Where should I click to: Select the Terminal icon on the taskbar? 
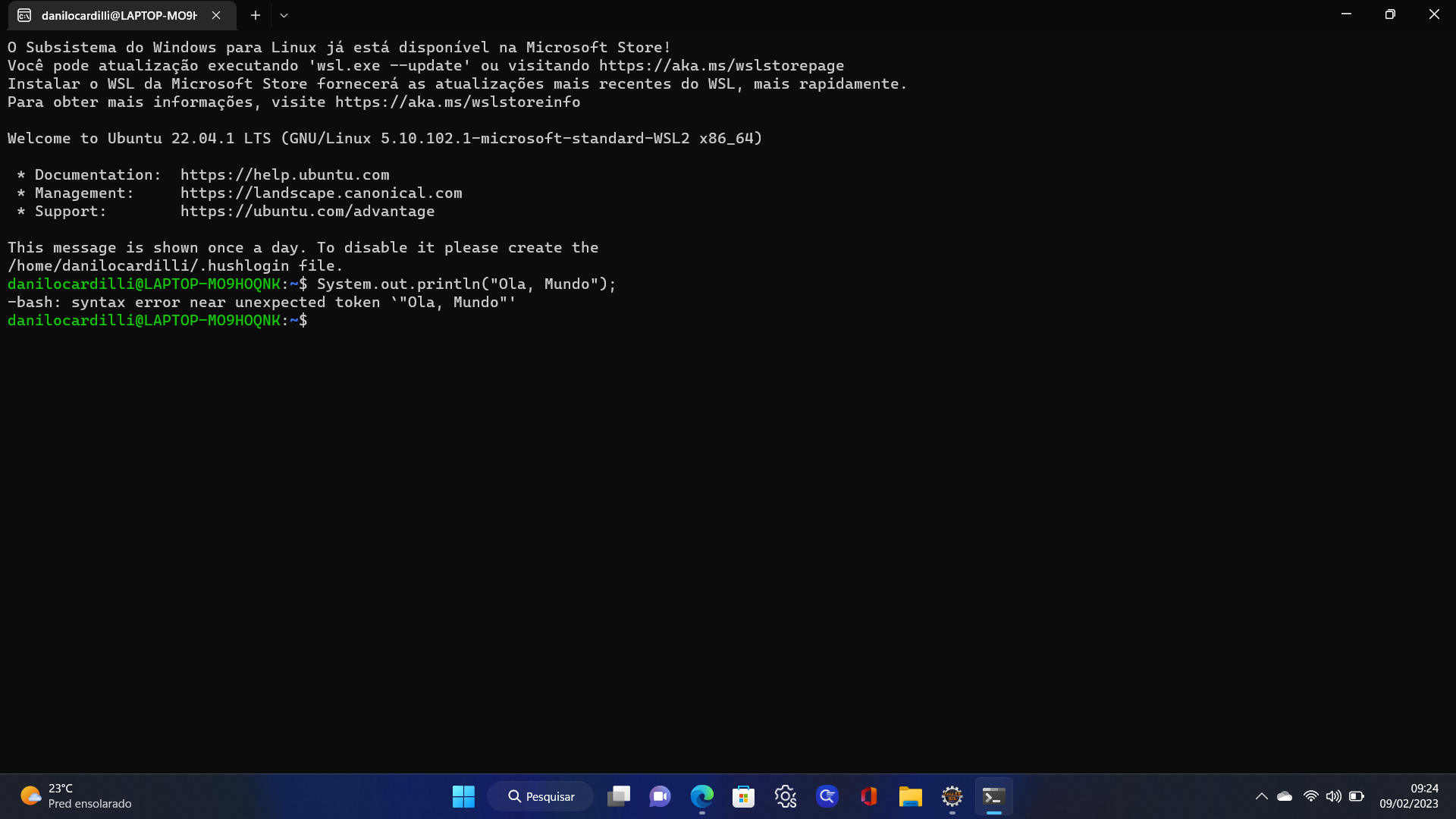[994, 796]
